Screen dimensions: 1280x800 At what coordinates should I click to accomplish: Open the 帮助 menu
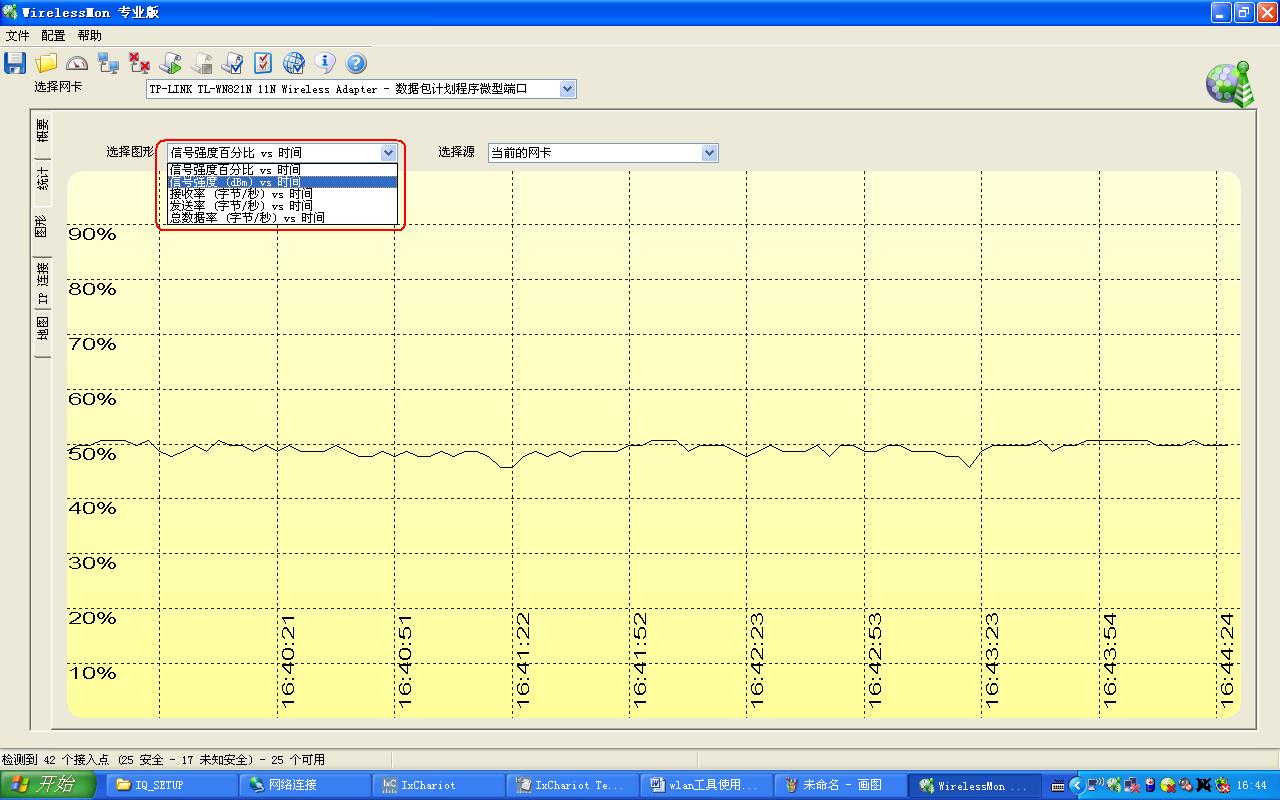(x=89, y=35)
